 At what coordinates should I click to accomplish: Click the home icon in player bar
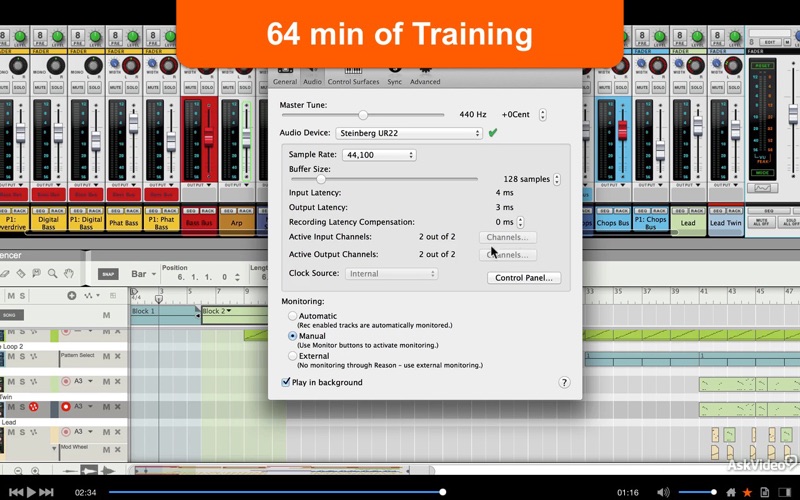[731, 492]
